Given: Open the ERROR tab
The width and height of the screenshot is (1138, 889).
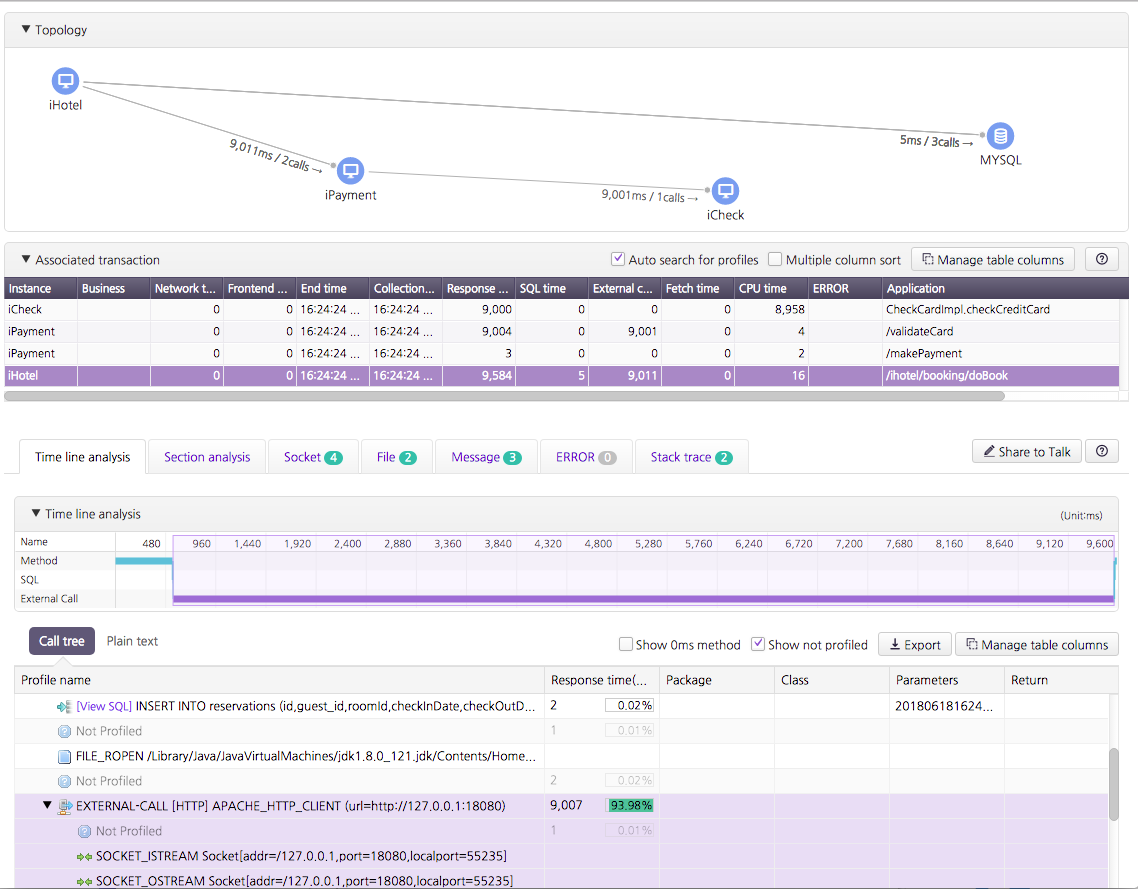Looking at the screenshot, I should (x=586, y=456).
